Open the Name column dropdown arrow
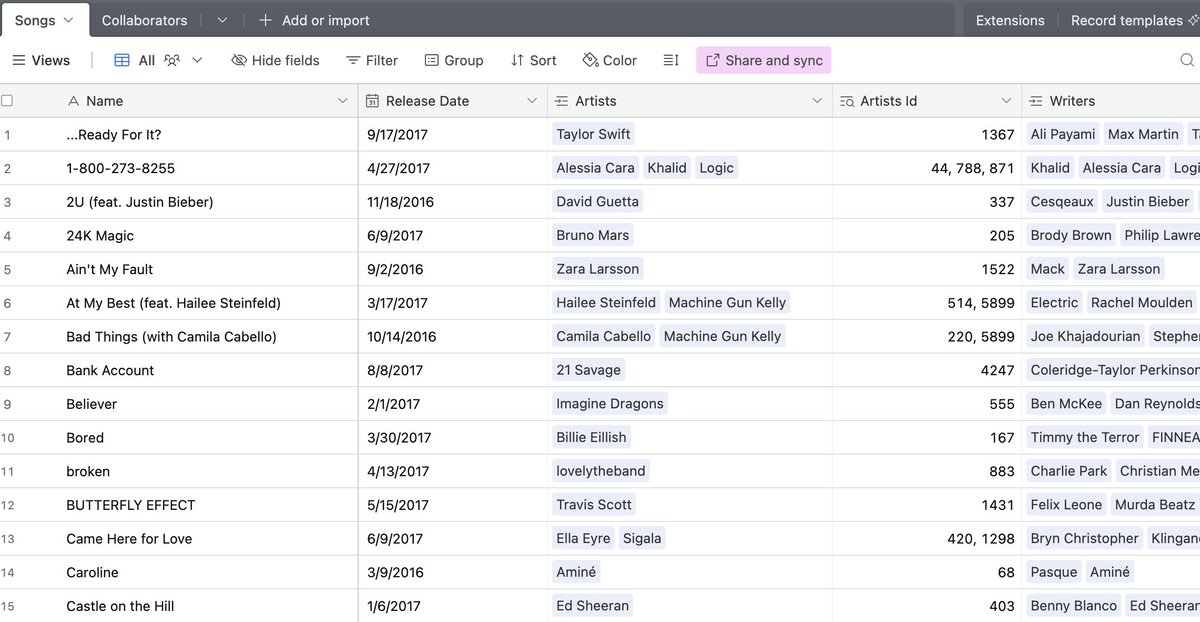1200x622 pixels. click(342, 101)
